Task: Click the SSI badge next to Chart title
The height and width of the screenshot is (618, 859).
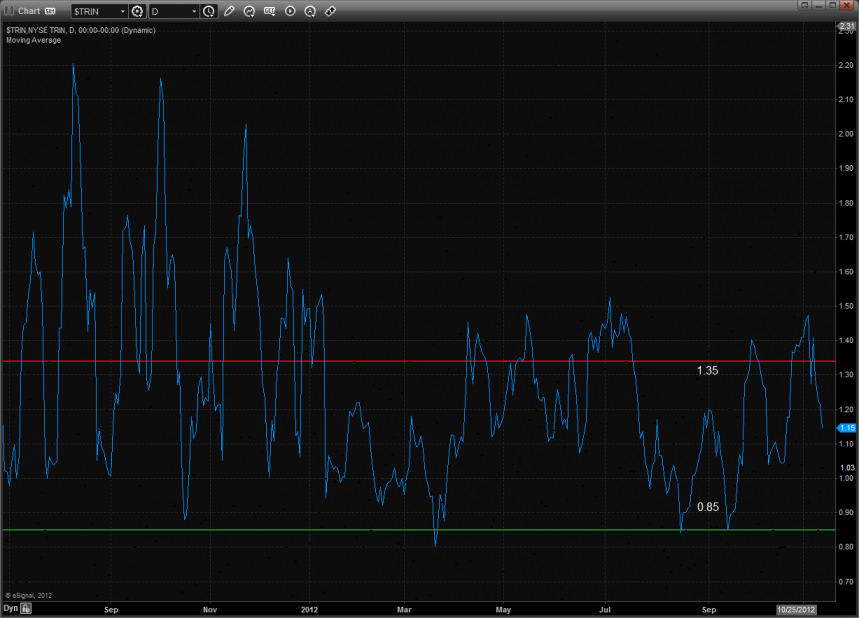Action: (49, 11)
